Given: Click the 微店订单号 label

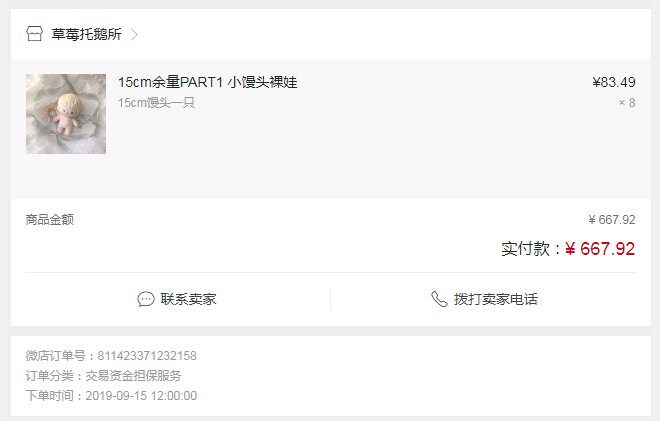Looking at the screenshot, I should (56, 356).
